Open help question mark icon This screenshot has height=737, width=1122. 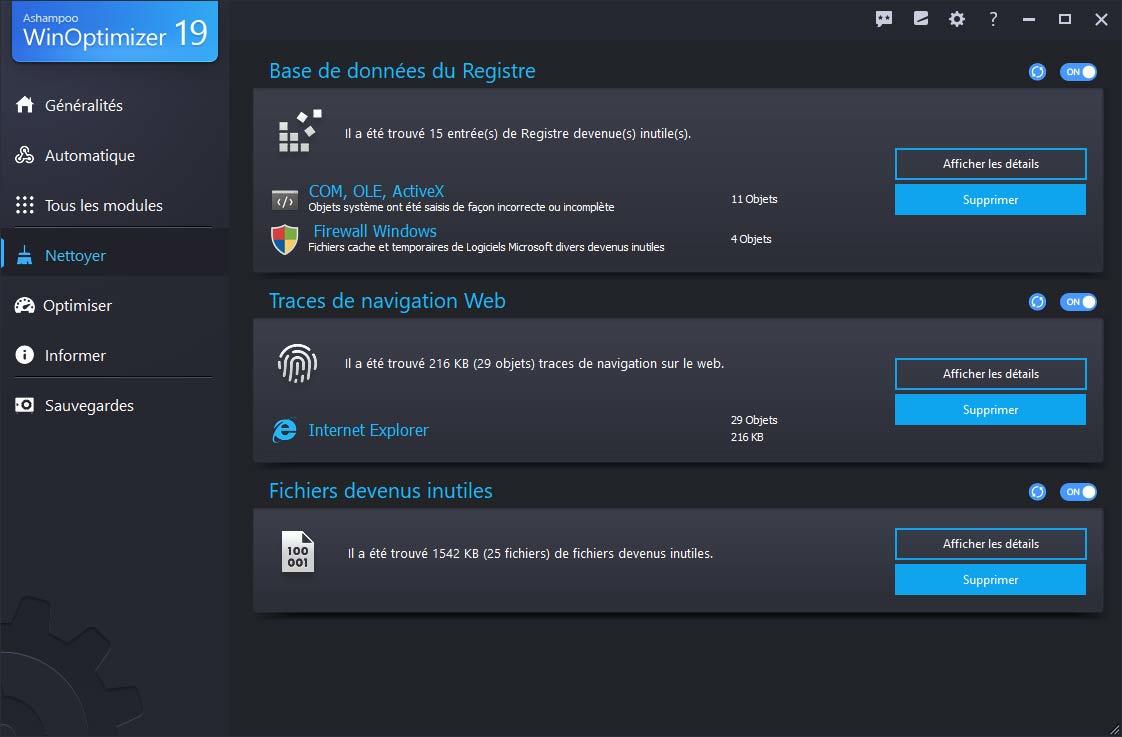click(x=993, y=19)
